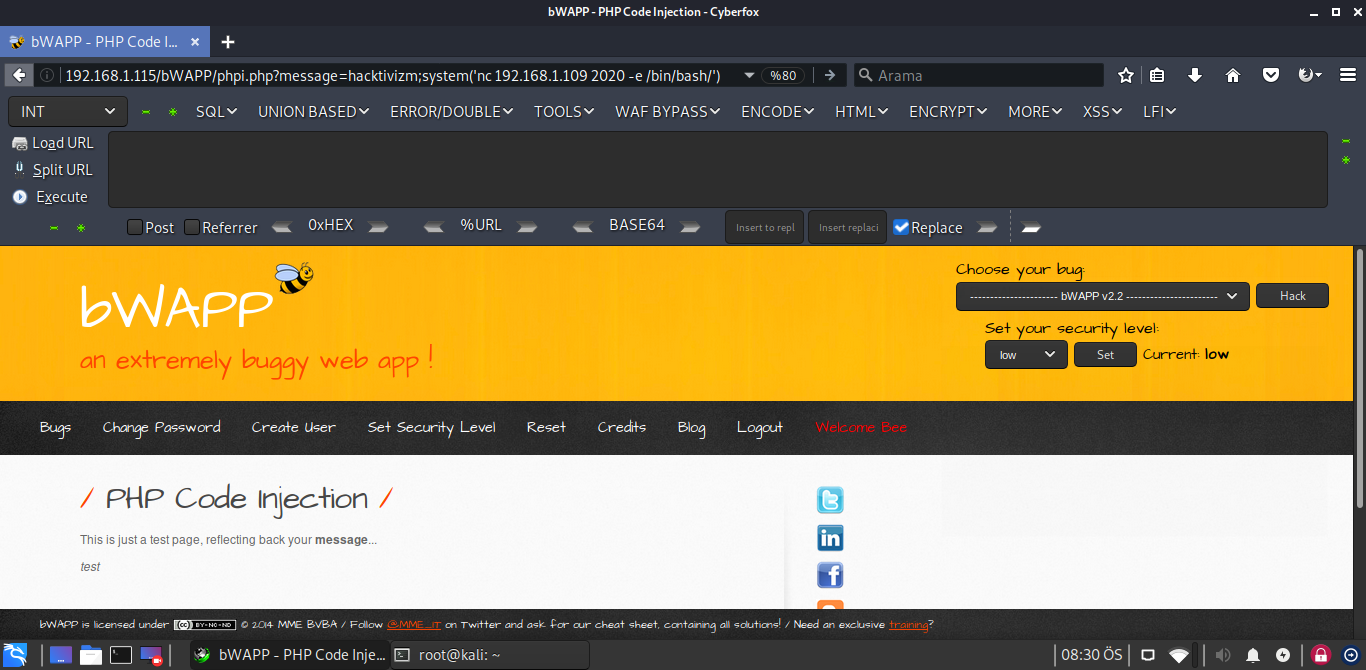Open the bug selection dropdown

1103,296
